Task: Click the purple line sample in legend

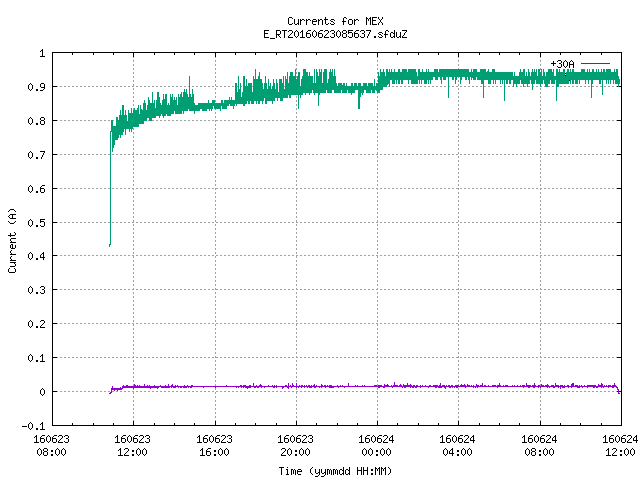Action: pos(595,64)
